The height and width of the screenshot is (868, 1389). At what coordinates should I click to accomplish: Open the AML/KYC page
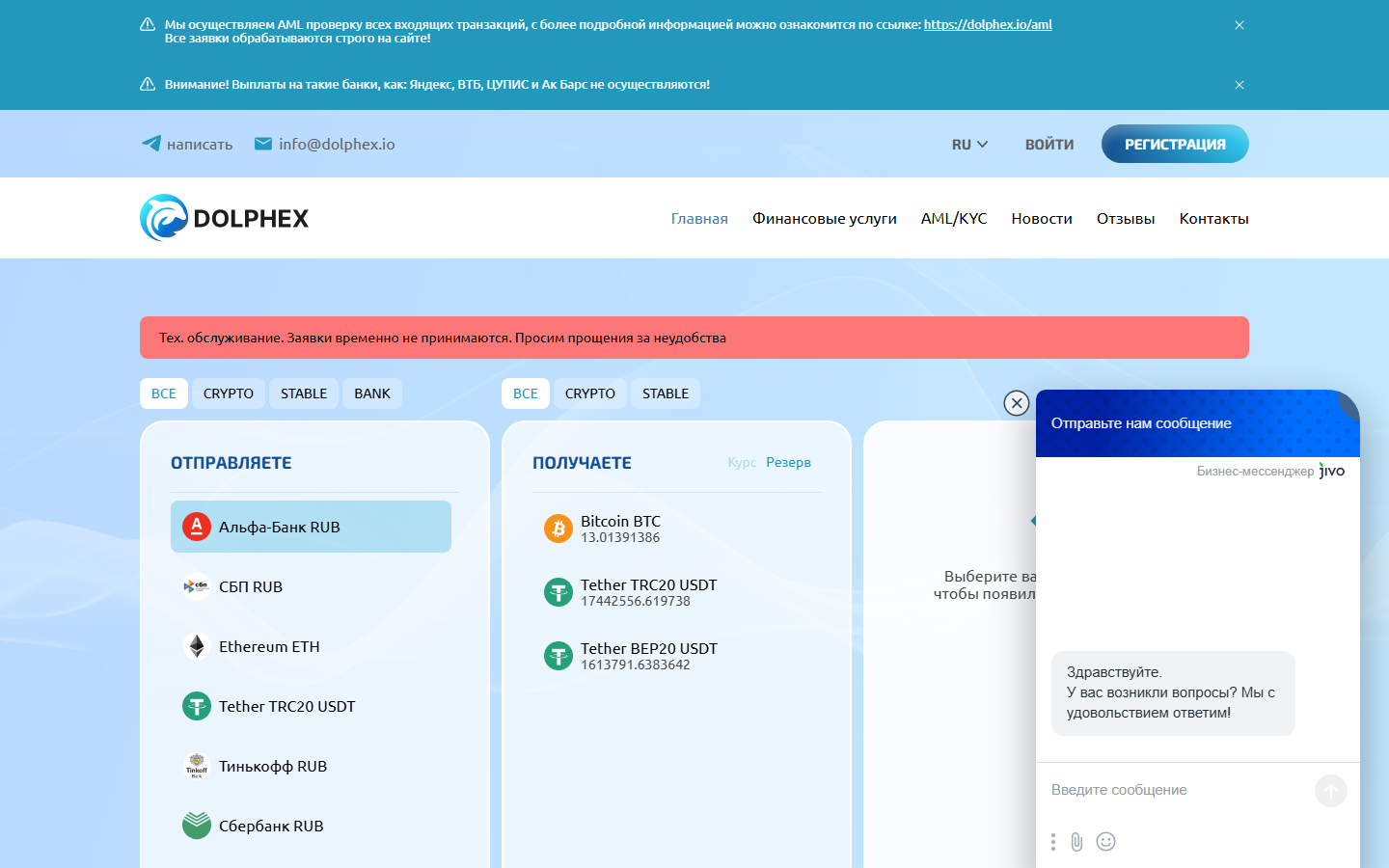pyautogui.click(x=954, y=219)
